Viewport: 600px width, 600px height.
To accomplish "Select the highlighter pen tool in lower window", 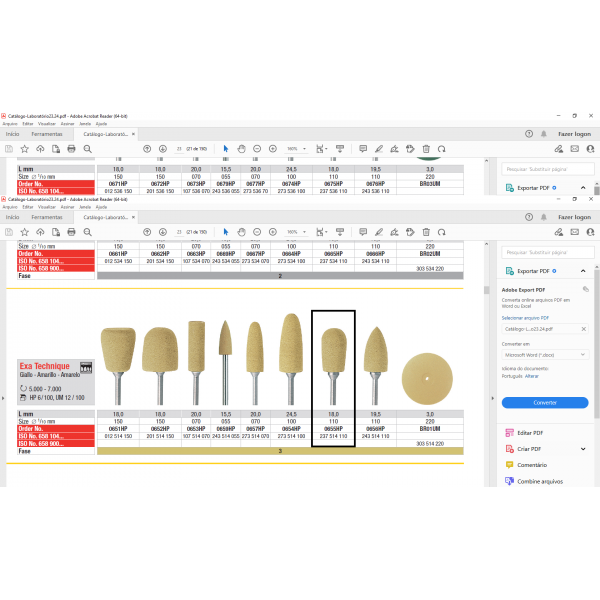I will (379, 232).
